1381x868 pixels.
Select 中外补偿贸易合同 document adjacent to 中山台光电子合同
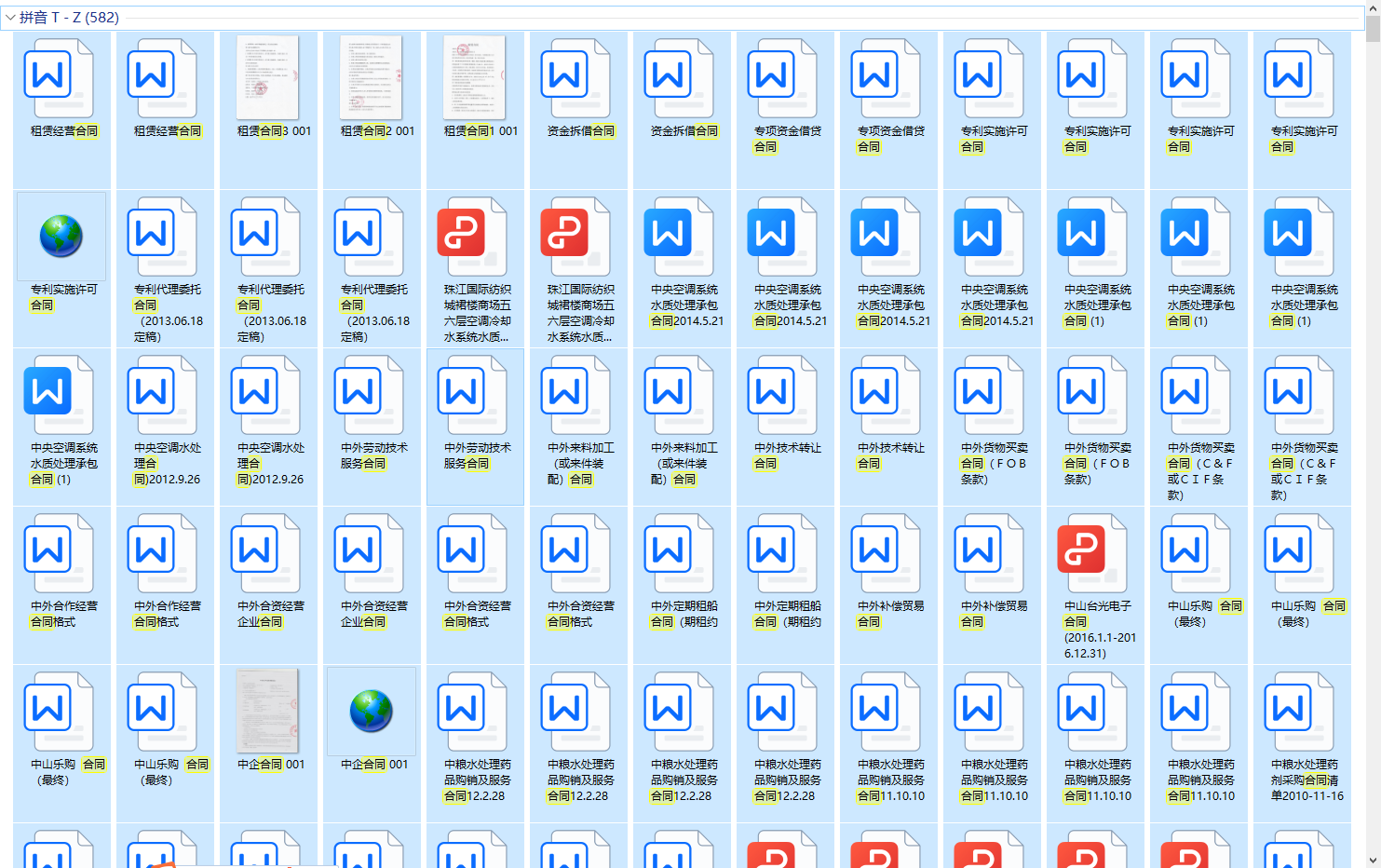(978, 552)
